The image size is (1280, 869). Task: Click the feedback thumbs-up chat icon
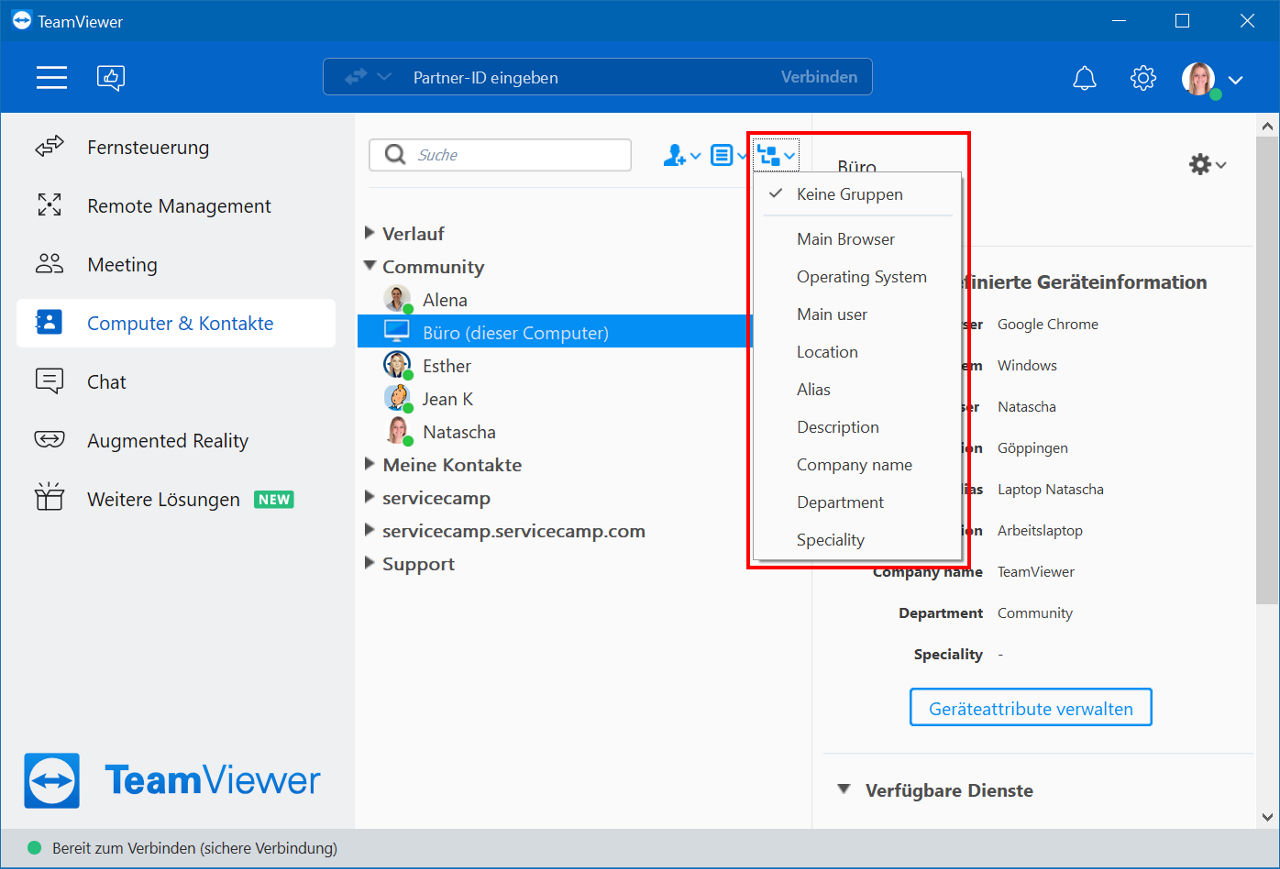111,77
